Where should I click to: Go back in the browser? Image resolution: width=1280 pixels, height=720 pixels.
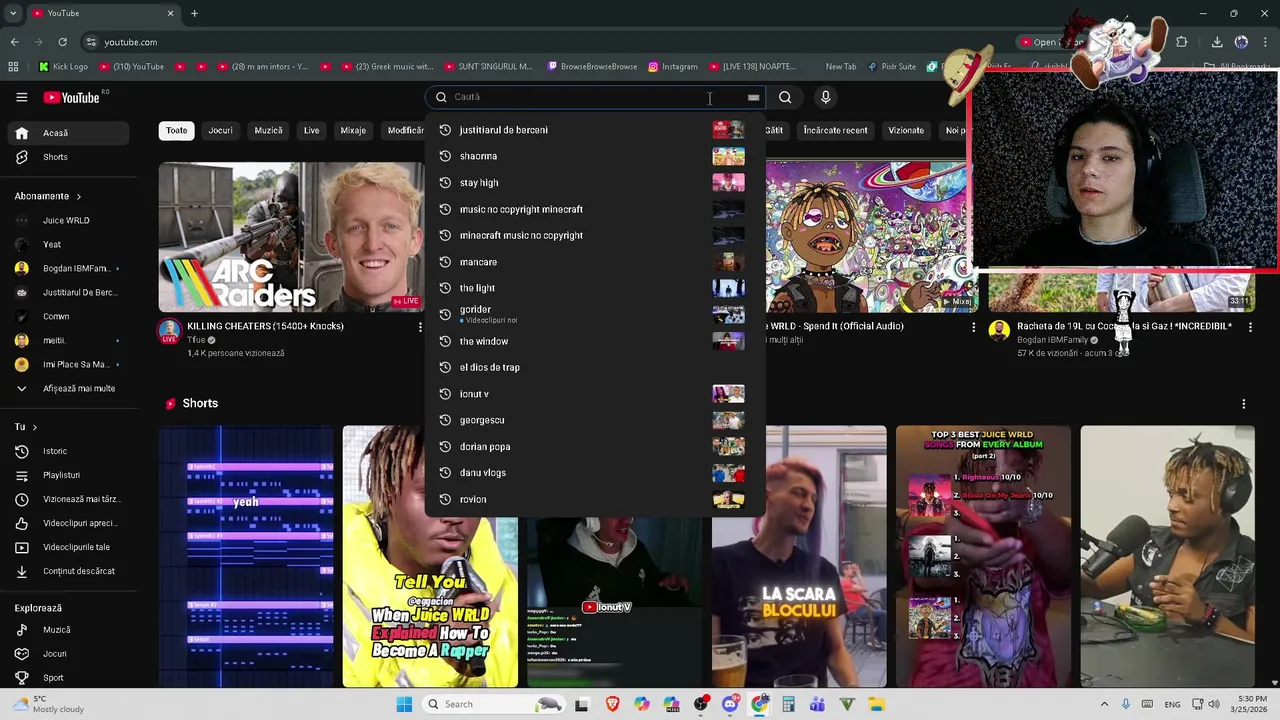pos(14,42)
